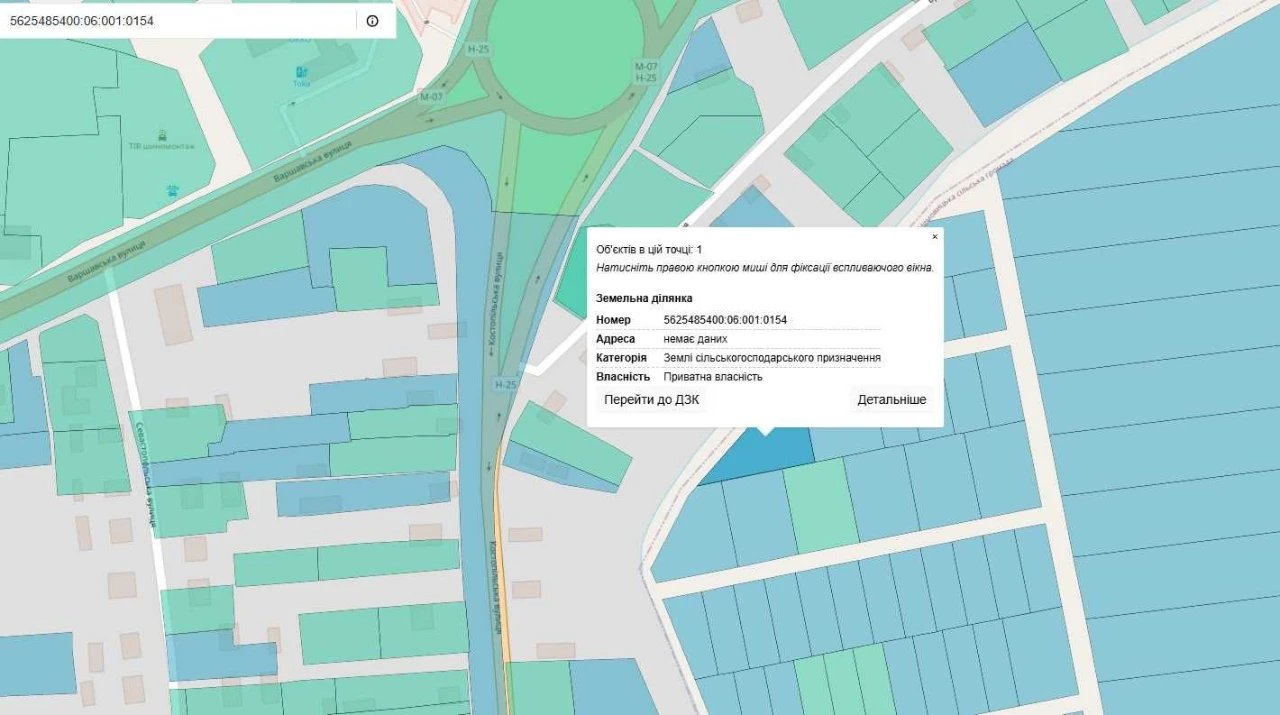Select the car wash marker below ТІР шиномонтаж

173,188
